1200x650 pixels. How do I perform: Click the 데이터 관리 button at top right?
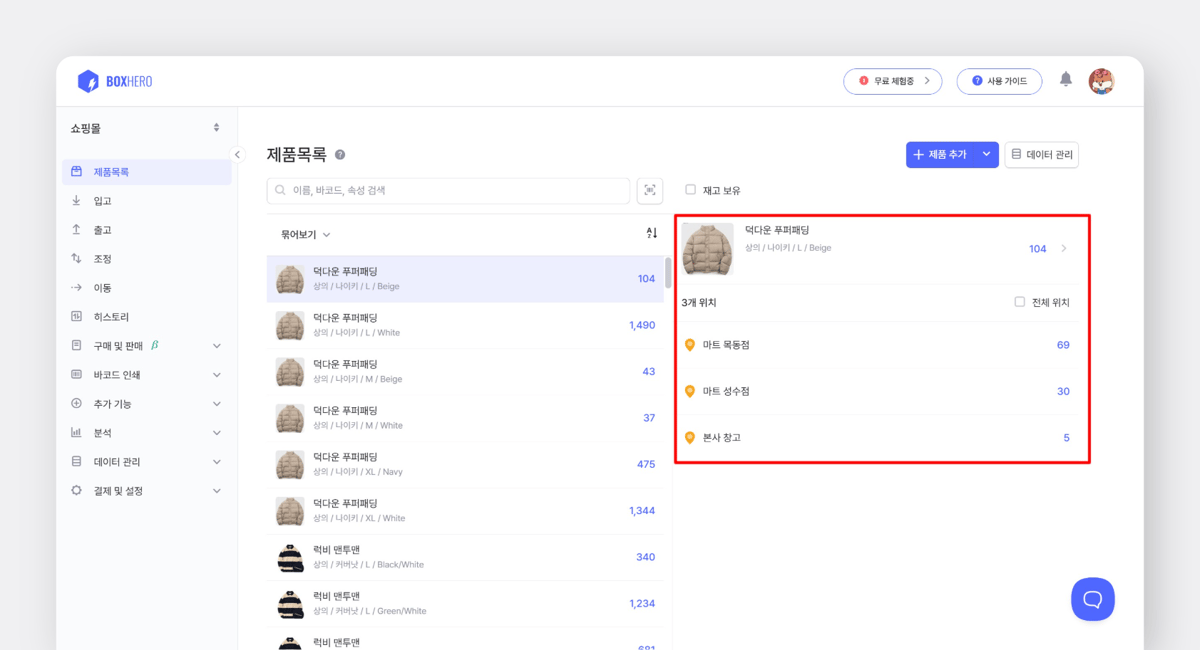(x=1041, y=155)
